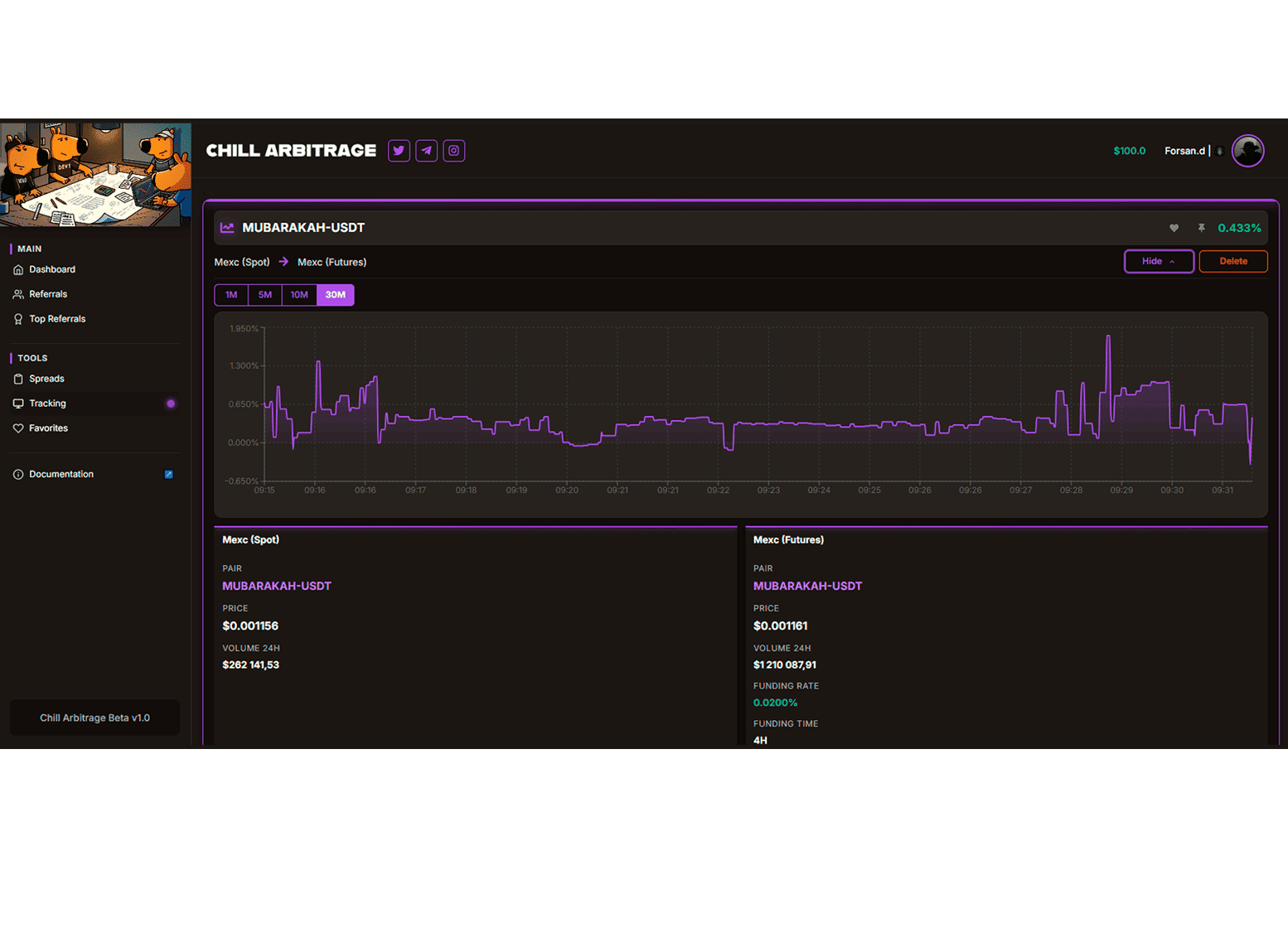
Task: Click the external link icon beside Documentation
Action: [x=169, y=475]
